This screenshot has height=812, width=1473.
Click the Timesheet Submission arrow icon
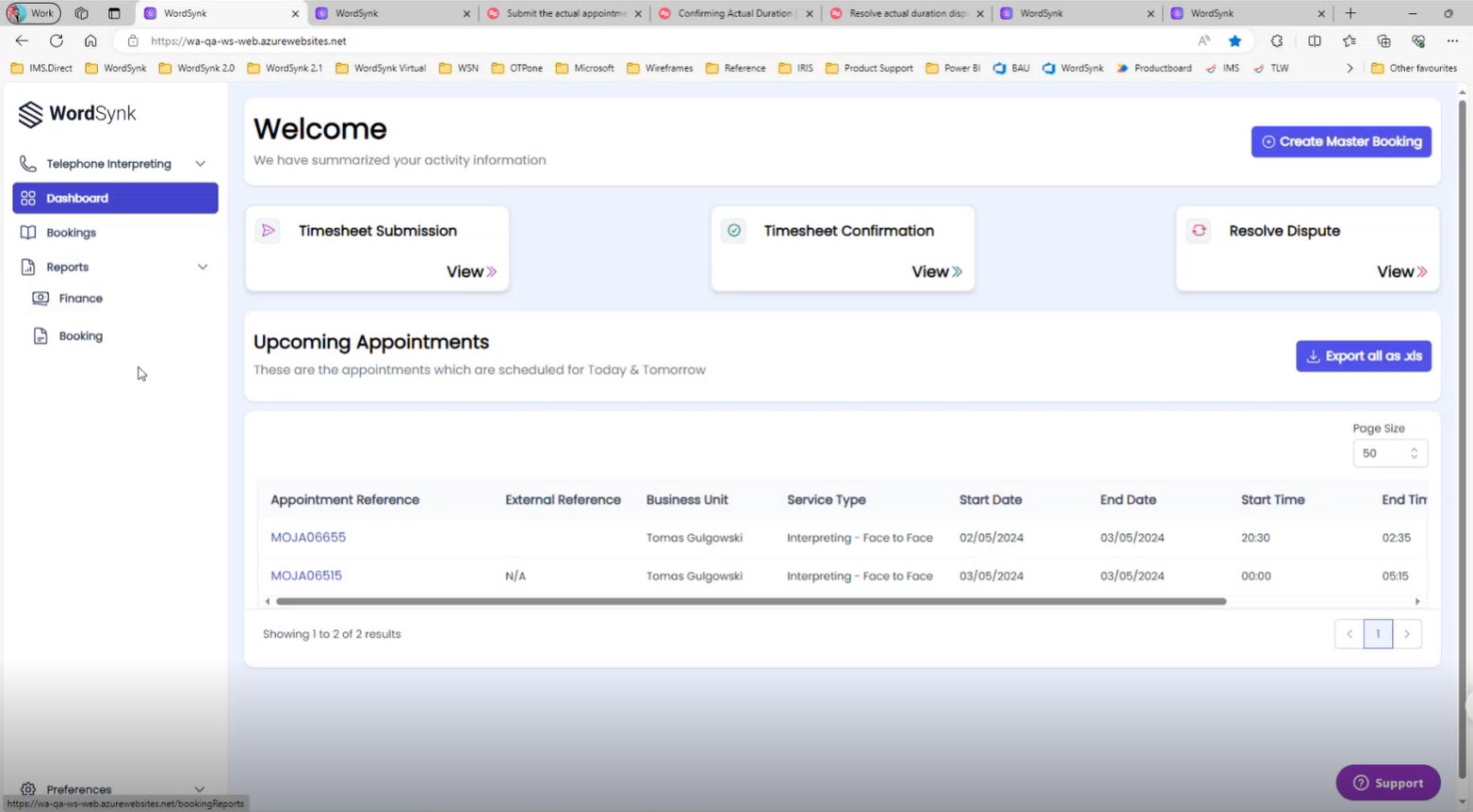(x=268, y=231)
